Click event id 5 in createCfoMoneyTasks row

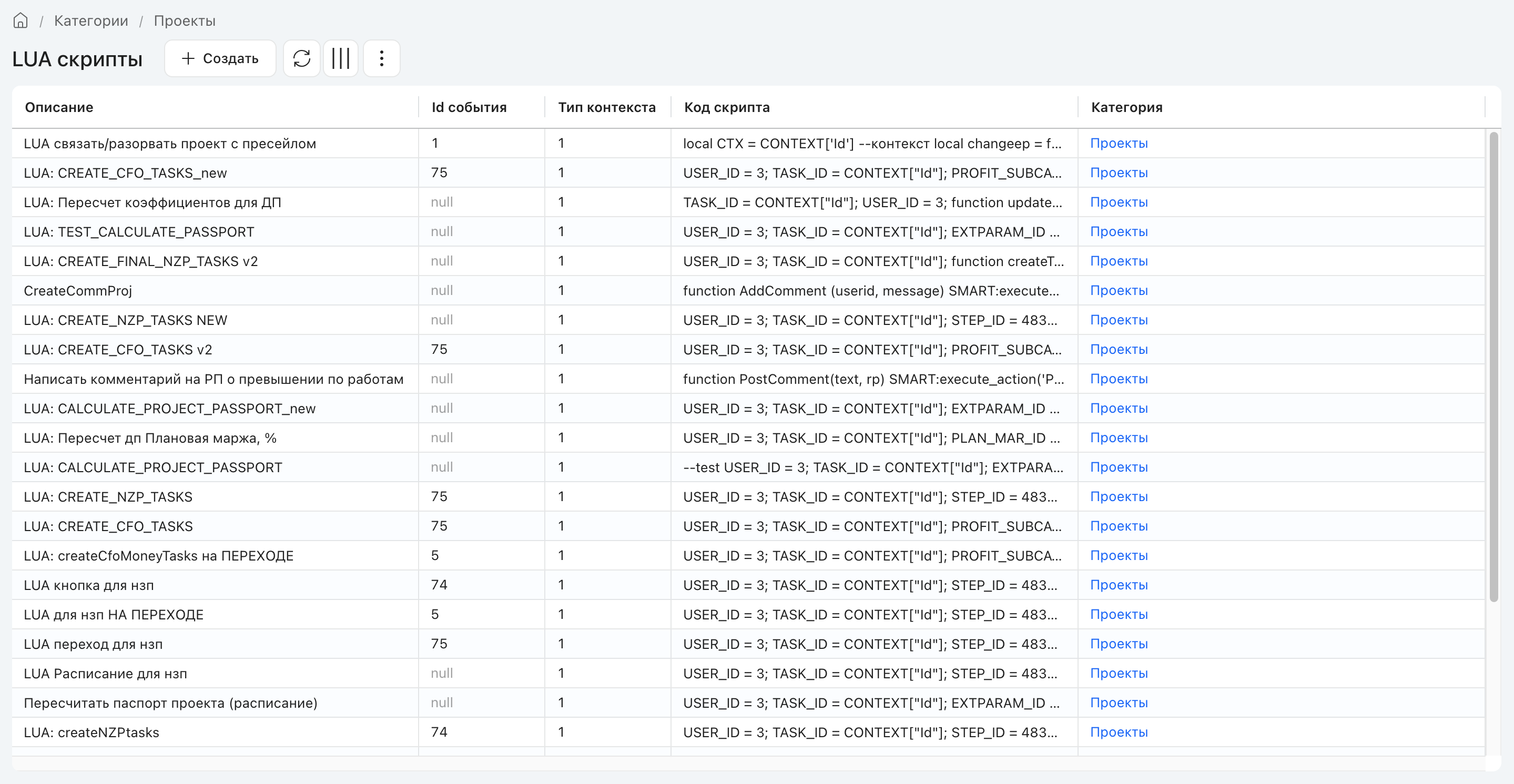(x=434, y=555)
